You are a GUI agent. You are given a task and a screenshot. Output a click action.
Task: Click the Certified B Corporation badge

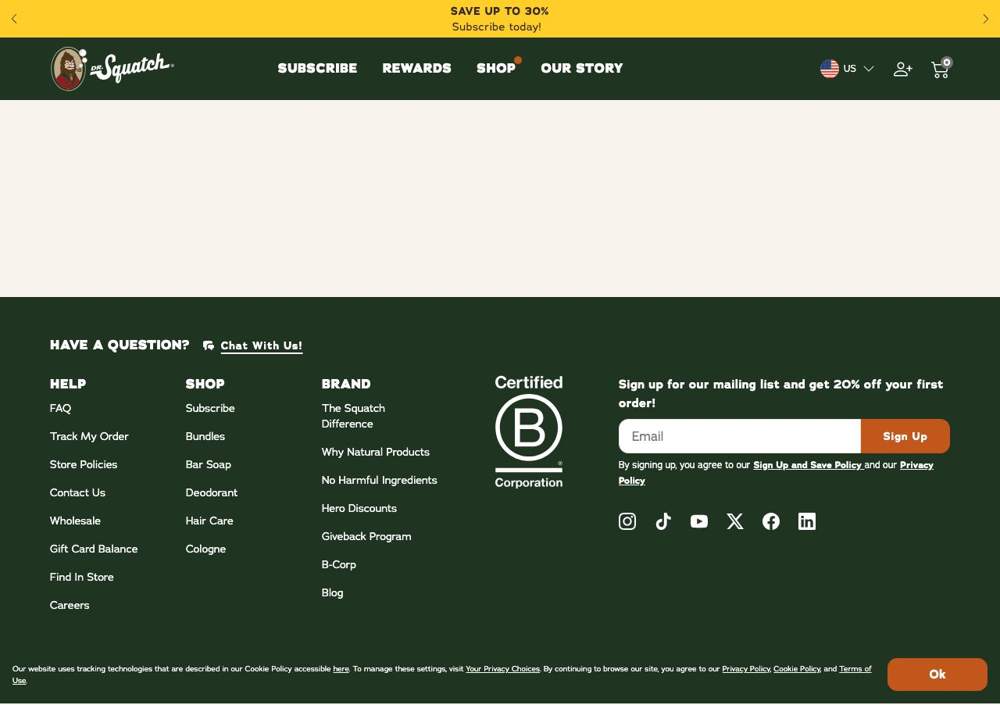529,432
